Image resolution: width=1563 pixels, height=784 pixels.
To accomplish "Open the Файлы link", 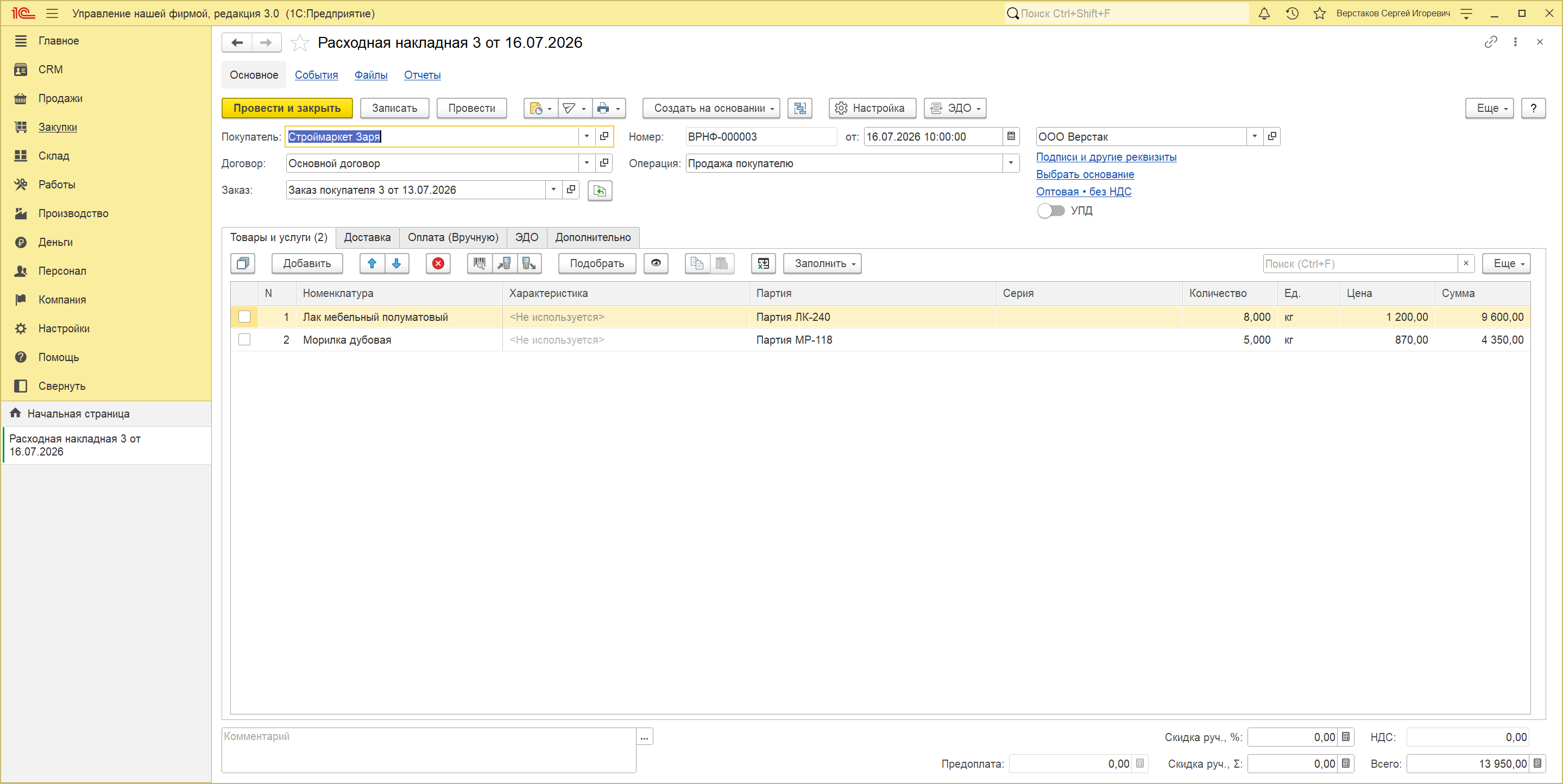I will (x=371, y=75).
